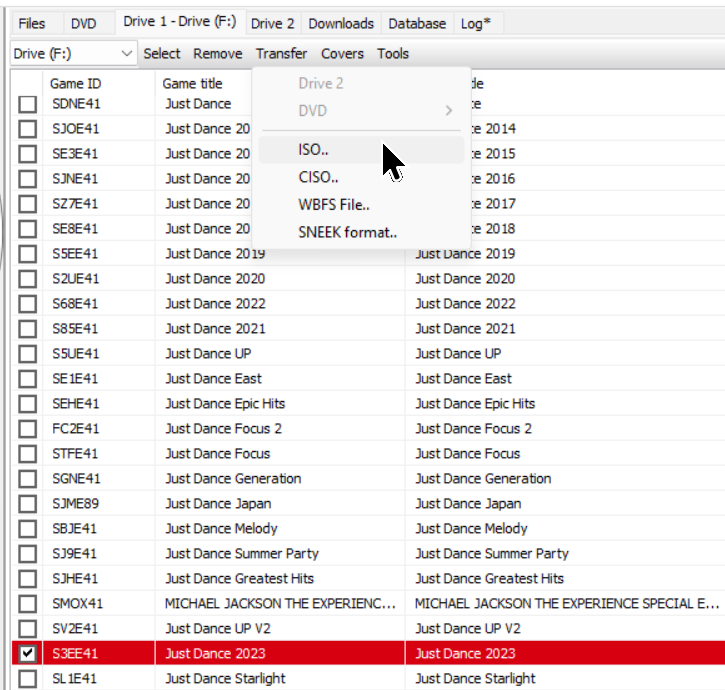Check the box for SV2E41
This screenshot has height=690, width=725.
pos(28,628)
